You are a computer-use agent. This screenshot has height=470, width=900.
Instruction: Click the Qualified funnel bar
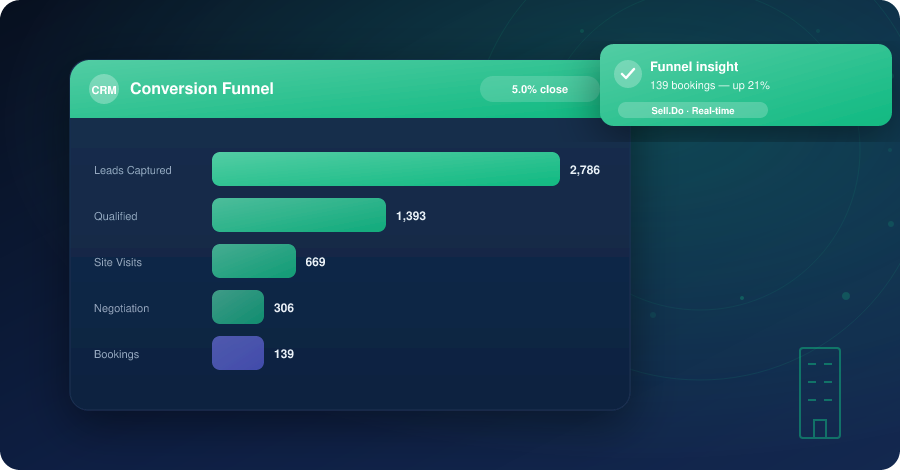coord(299,215)
